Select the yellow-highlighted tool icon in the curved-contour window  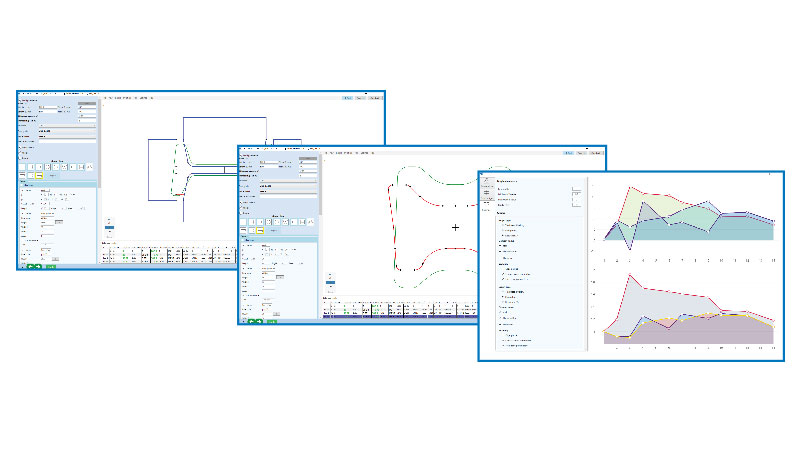pyautogui.click(x=262, y=230)
